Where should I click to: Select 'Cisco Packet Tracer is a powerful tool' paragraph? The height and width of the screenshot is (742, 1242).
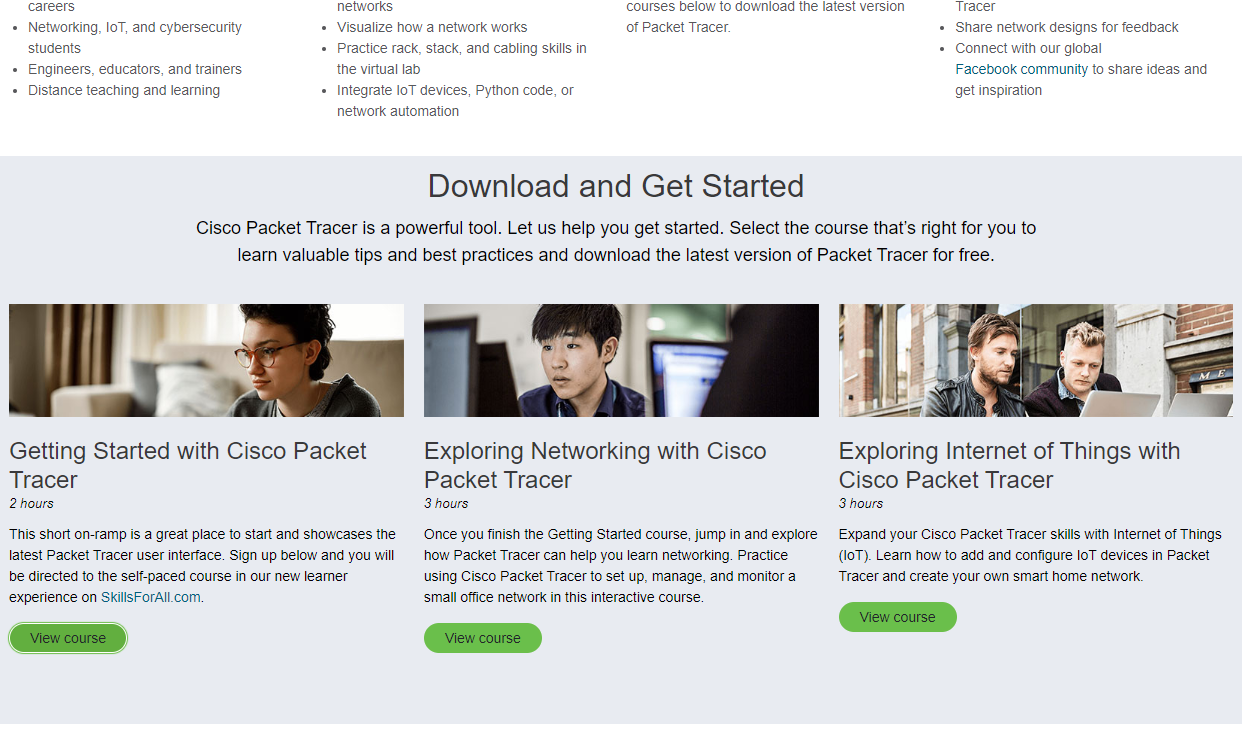pyautogui.click(x=616, y=241)
